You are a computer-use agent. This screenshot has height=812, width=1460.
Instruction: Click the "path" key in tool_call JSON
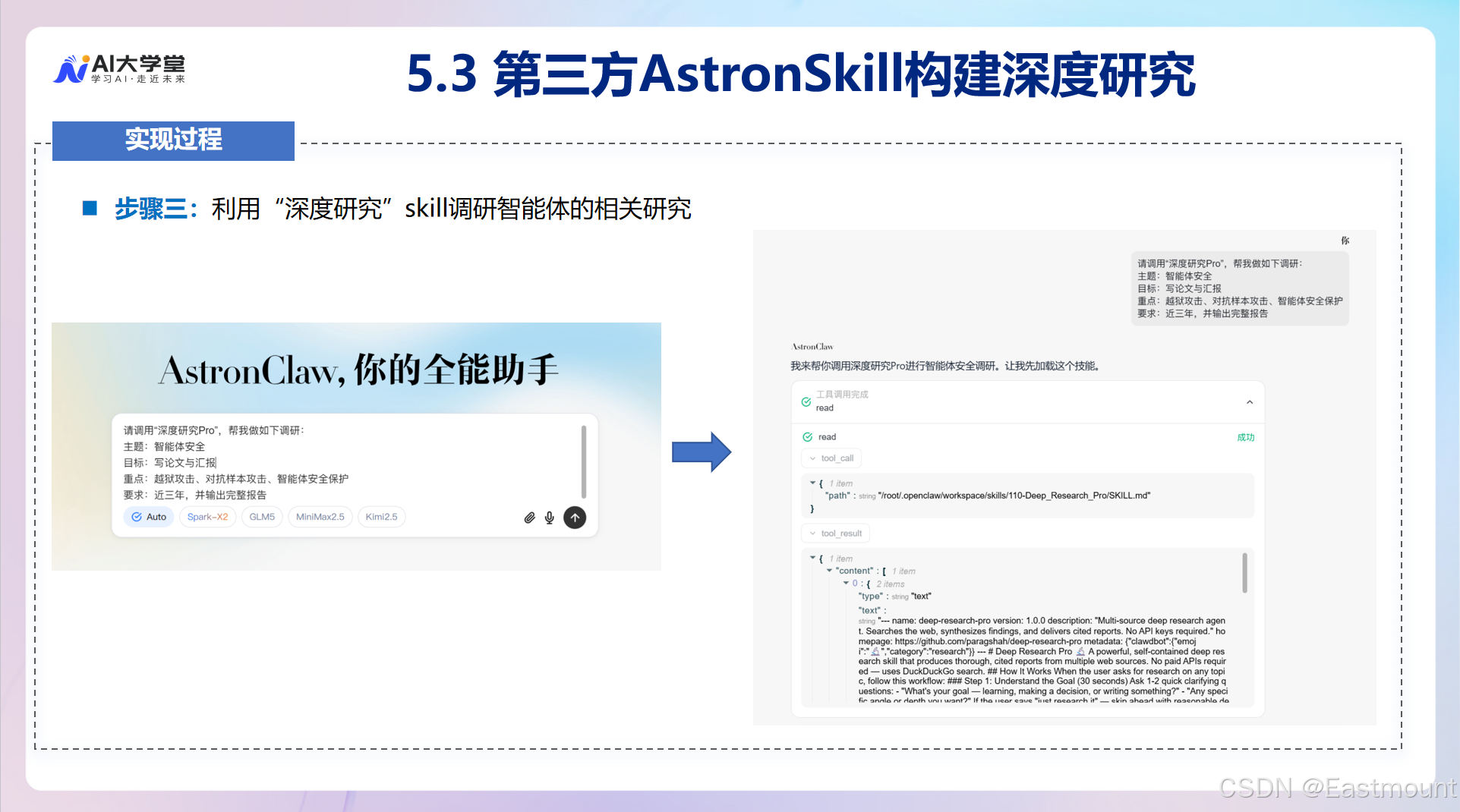837,496
